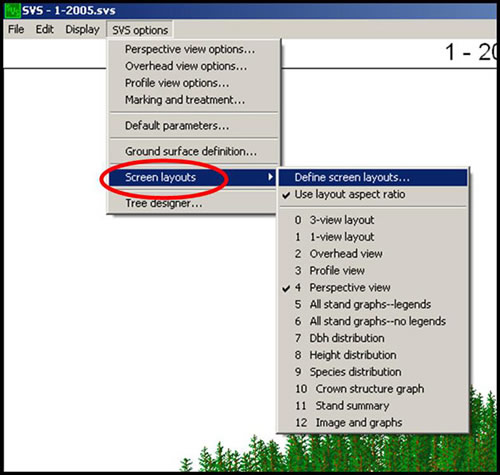
Task: Select layout 5 All stand graphs--legends
Action: 373,304
